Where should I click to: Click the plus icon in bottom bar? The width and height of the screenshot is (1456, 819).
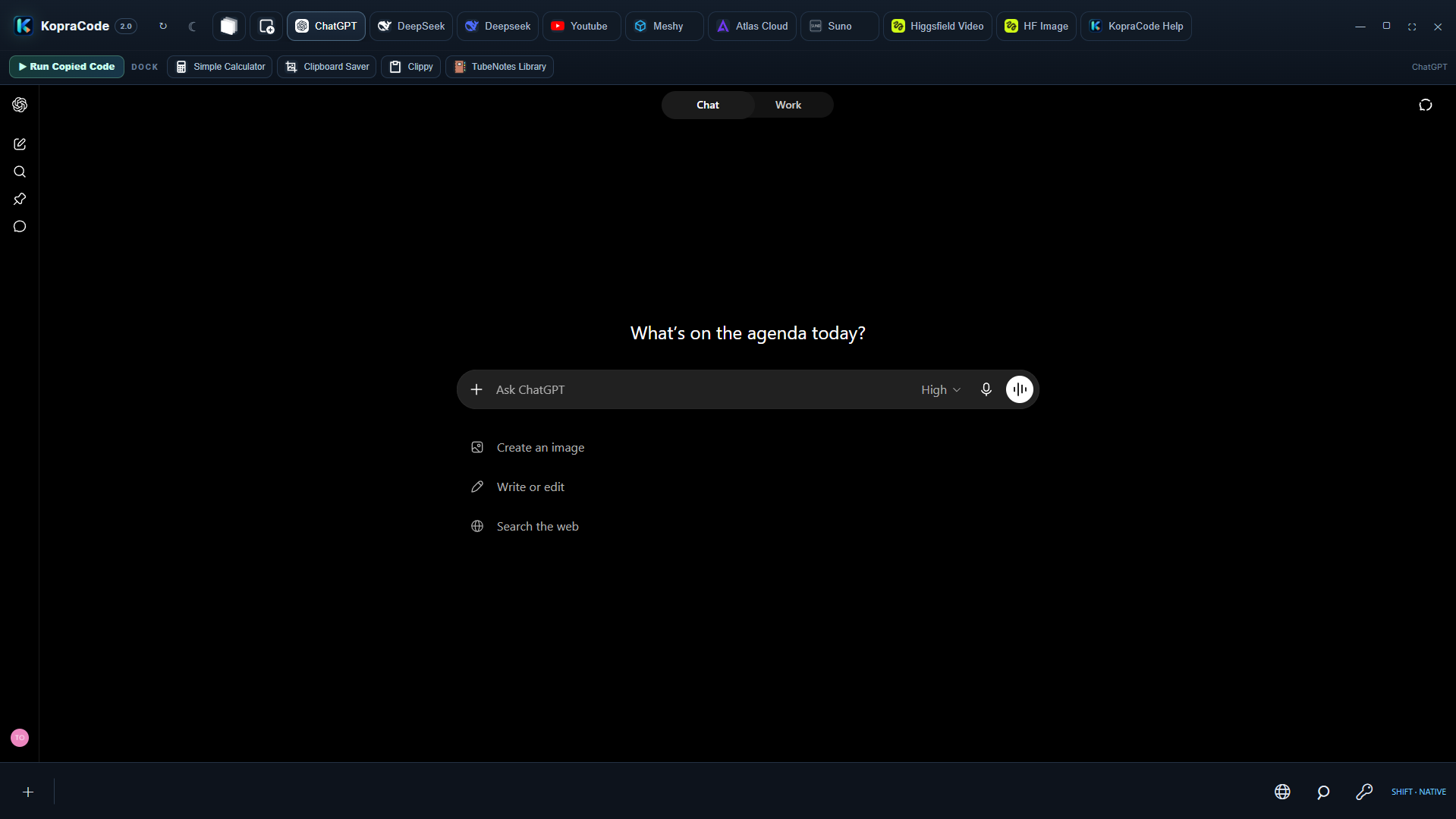(x=28, y=792)
